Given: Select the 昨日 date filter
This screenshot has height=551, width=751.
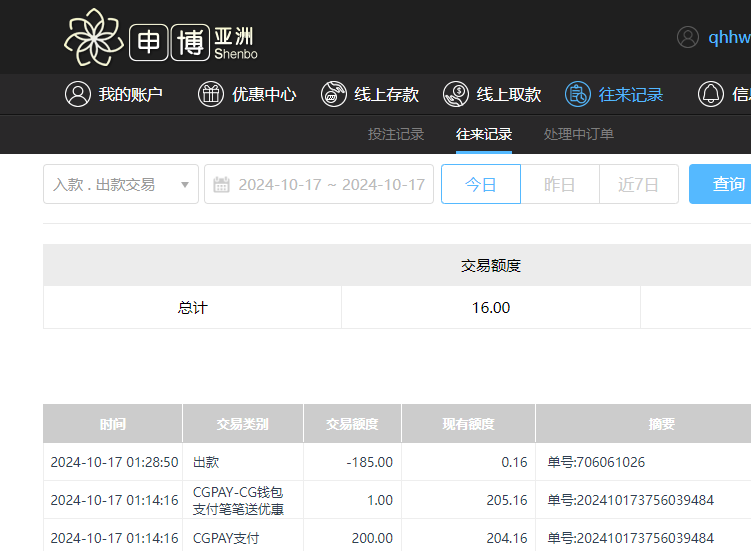Looking at the screenshot, I should click(560, 185).
